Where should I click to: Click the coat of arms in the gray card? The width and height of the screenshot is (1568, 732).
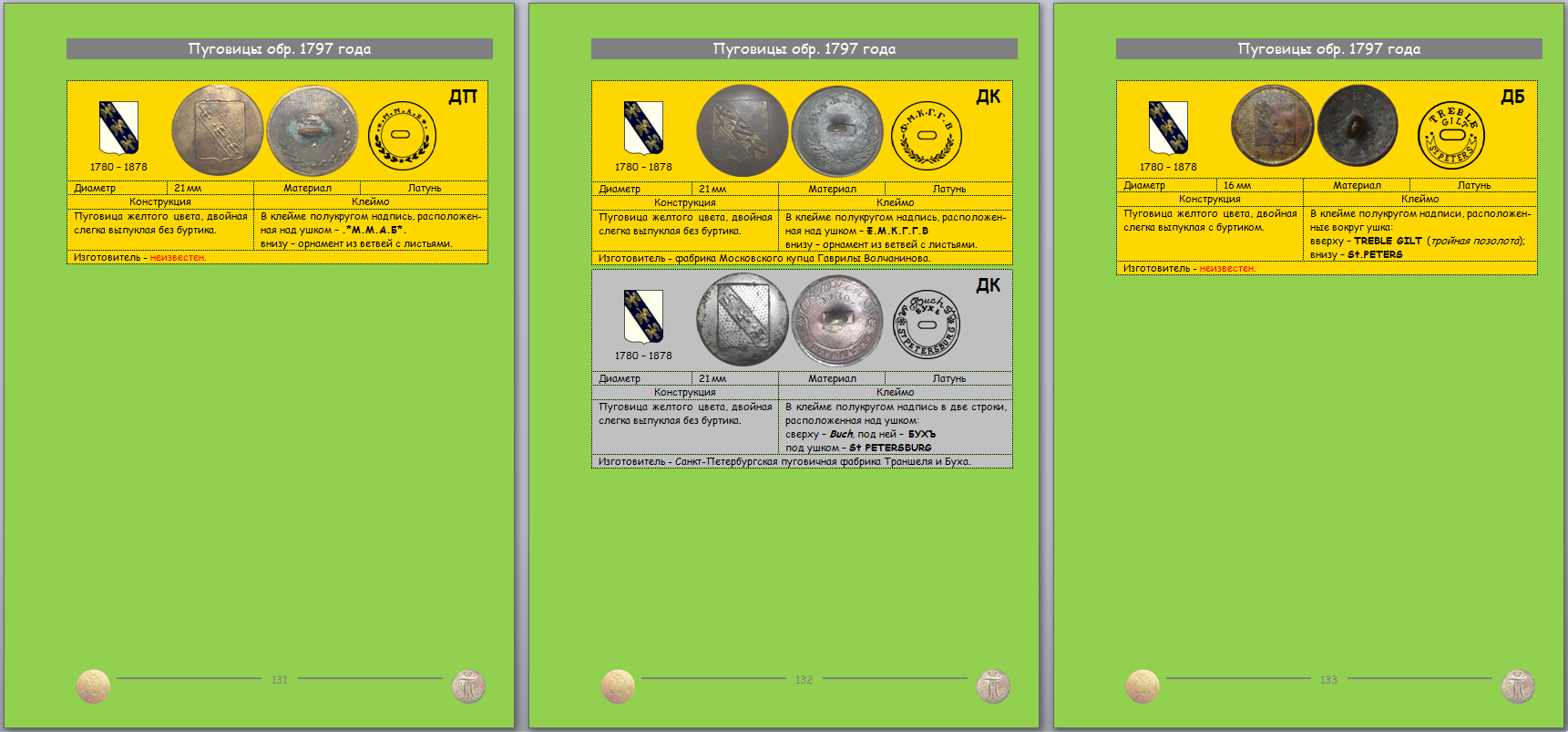pos(643,316)
